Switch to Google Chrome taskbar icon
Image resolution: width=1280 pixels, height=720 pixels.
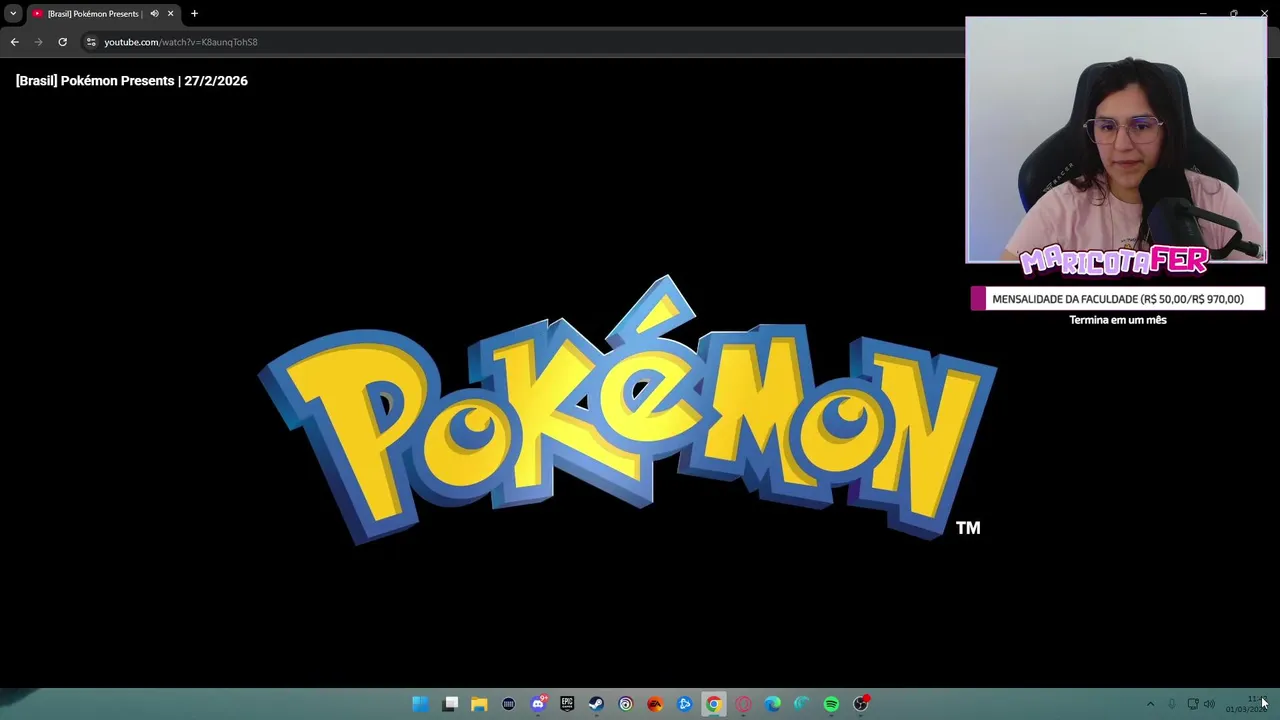[x=713, y=704]
